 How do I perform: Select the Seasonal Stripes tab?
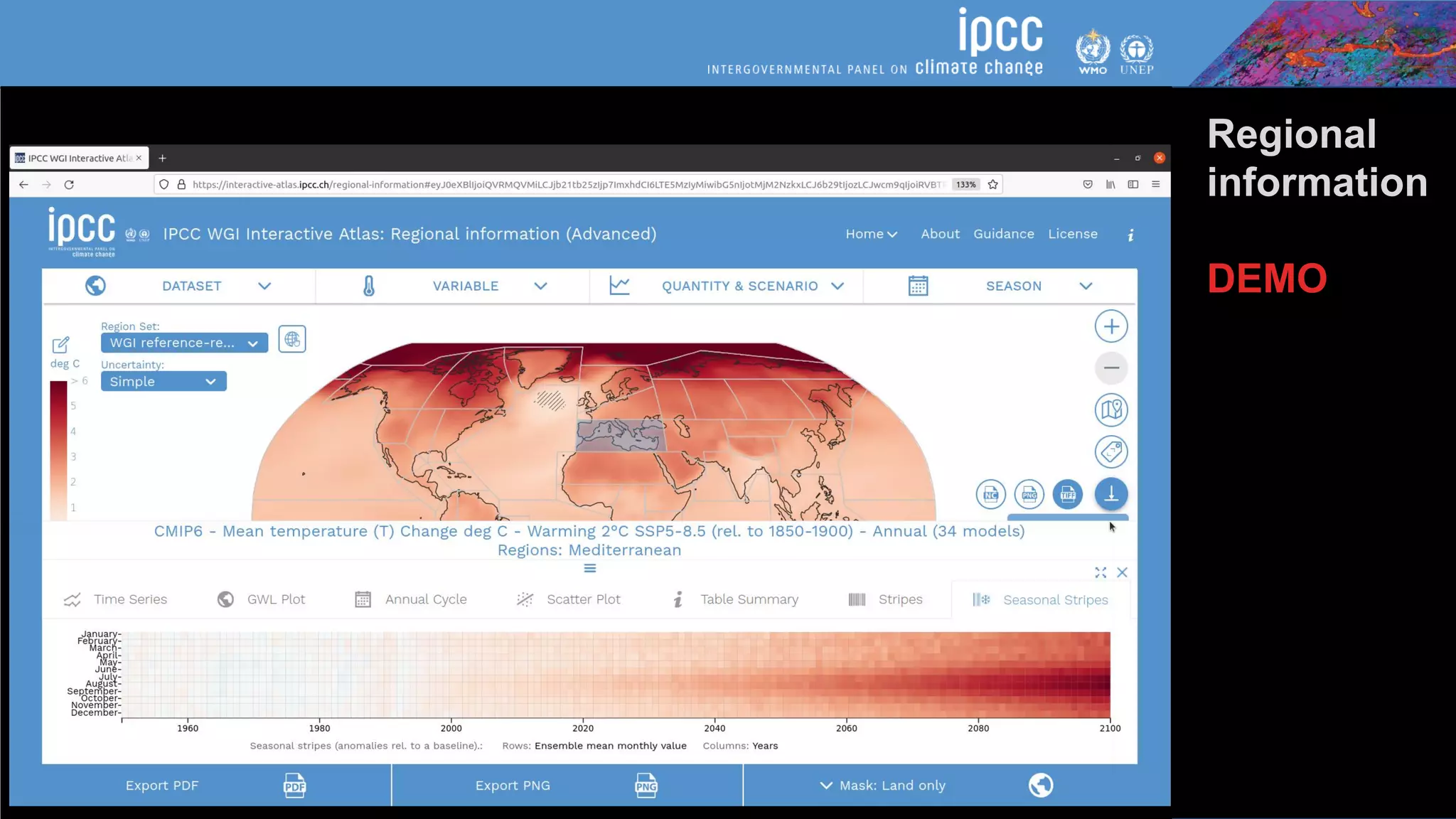click(1040, 600)
